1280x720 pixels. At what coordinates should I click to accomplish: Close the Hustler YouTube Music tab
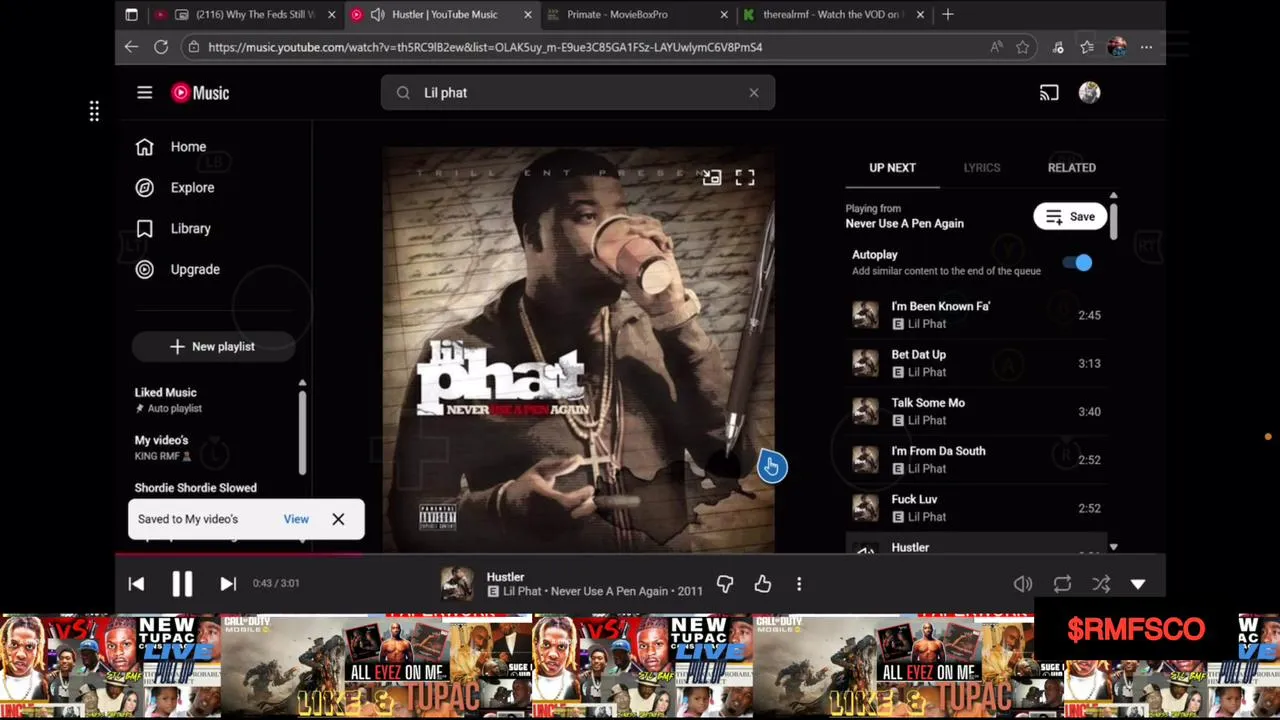(x=528, y=15)
